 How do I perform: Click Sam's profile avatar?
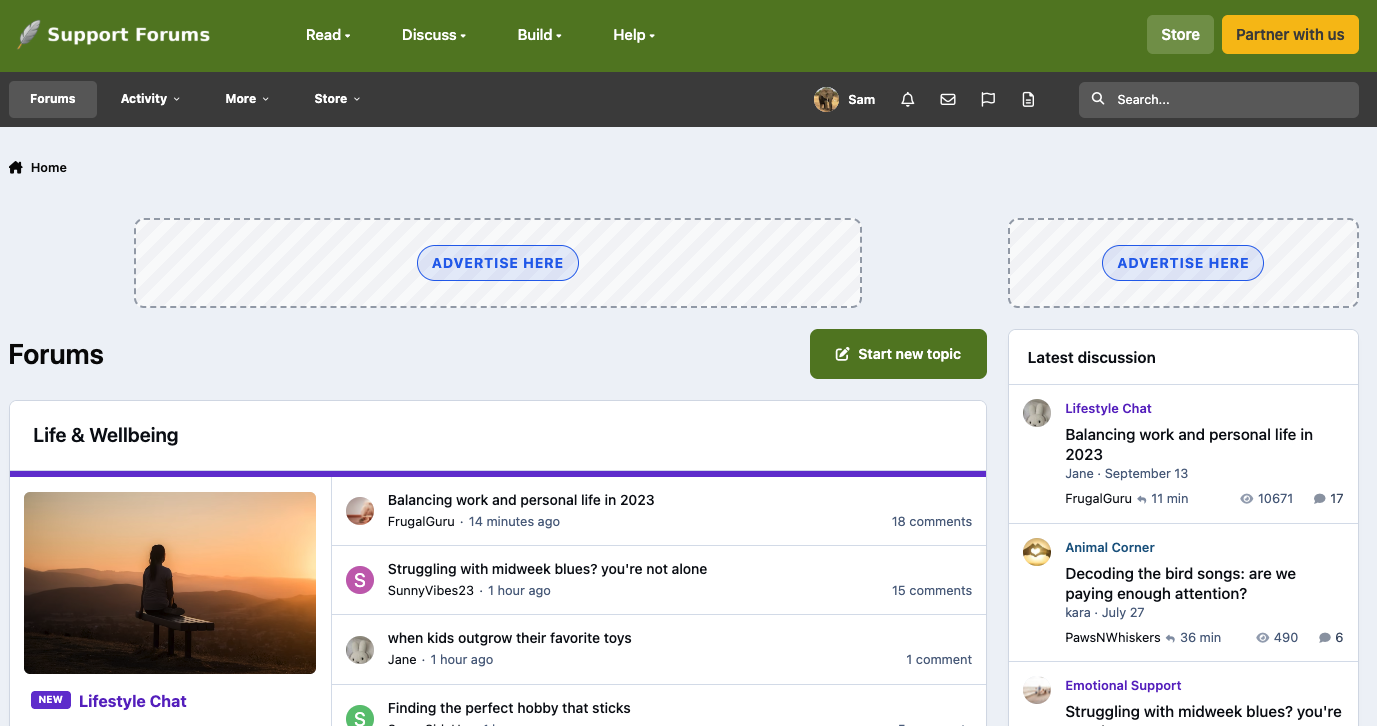click(x=826, y=99)
